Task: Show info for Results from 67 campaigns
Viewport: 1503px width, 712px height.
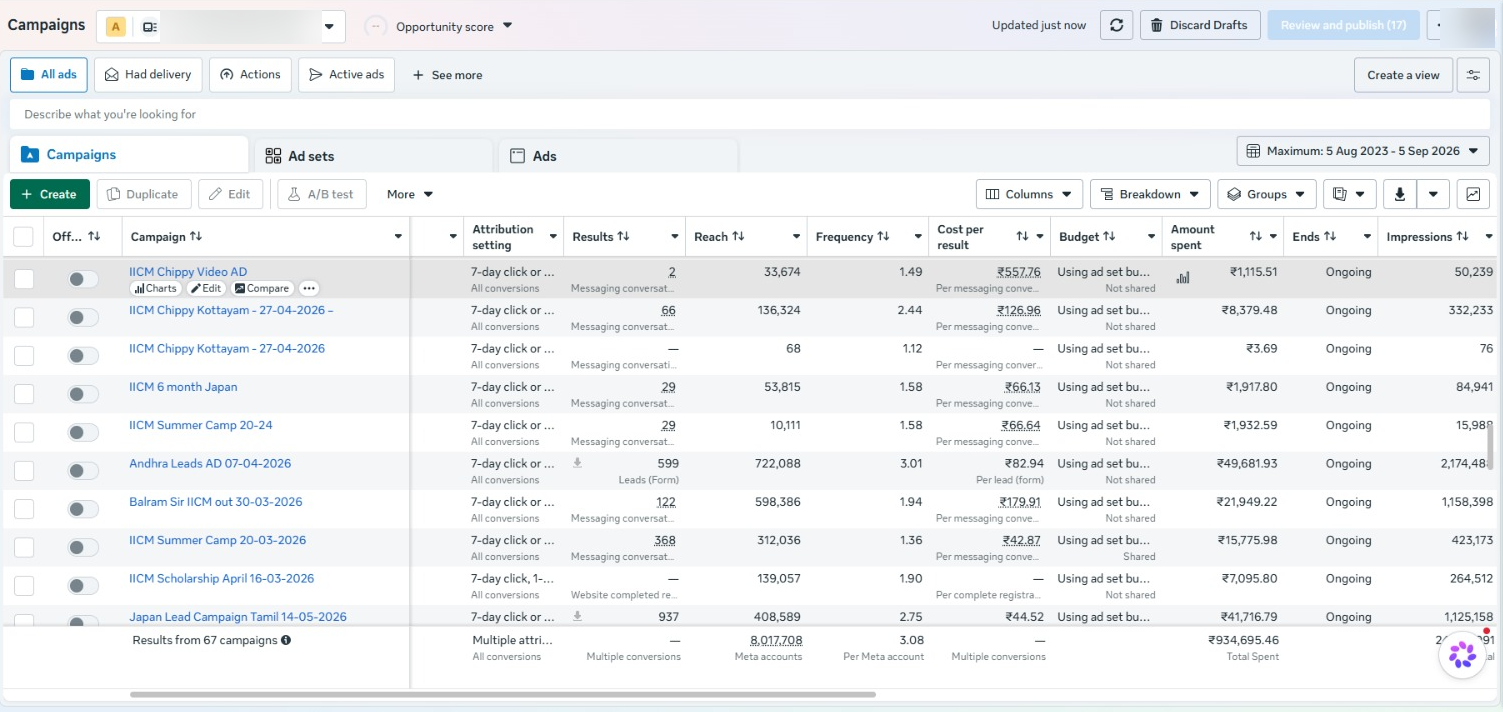Action: [286, 640]
